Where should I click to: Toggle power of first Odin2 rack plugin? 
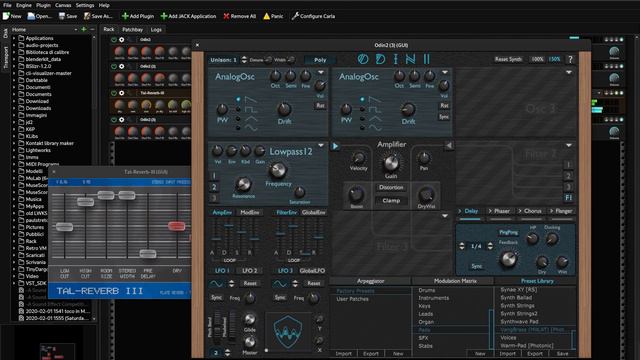pyautogui.click(x=114, y=40)
